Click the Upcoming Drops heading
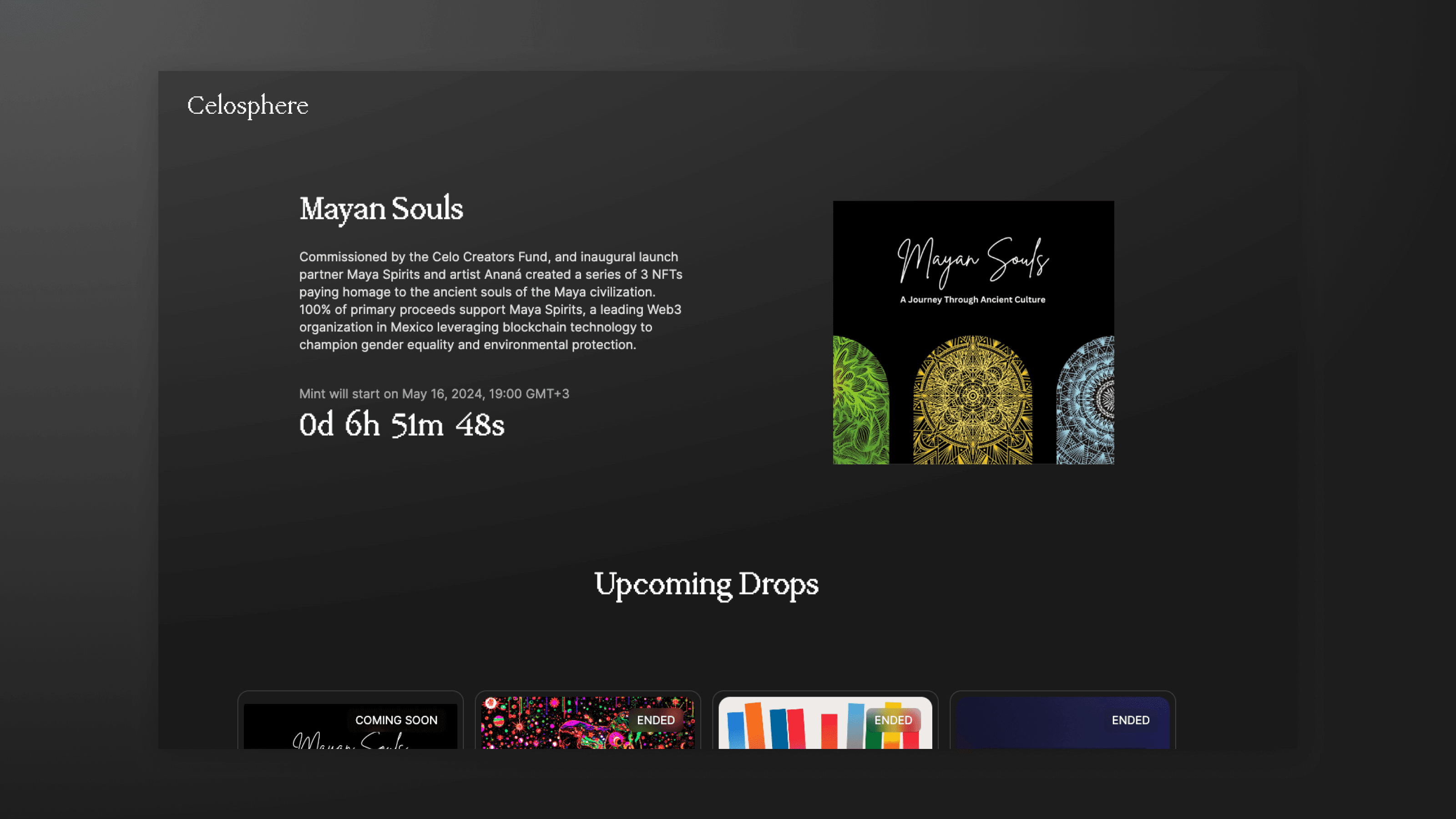 click(706, 584)
